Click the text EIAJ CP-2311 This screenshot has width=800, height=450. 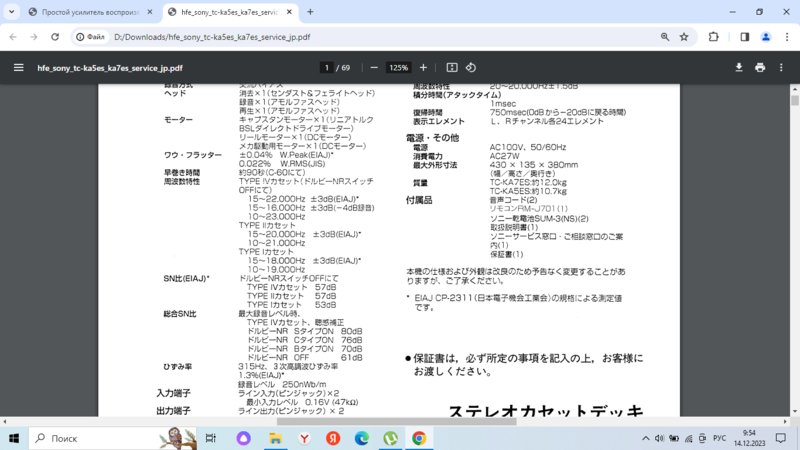(443, 298)
